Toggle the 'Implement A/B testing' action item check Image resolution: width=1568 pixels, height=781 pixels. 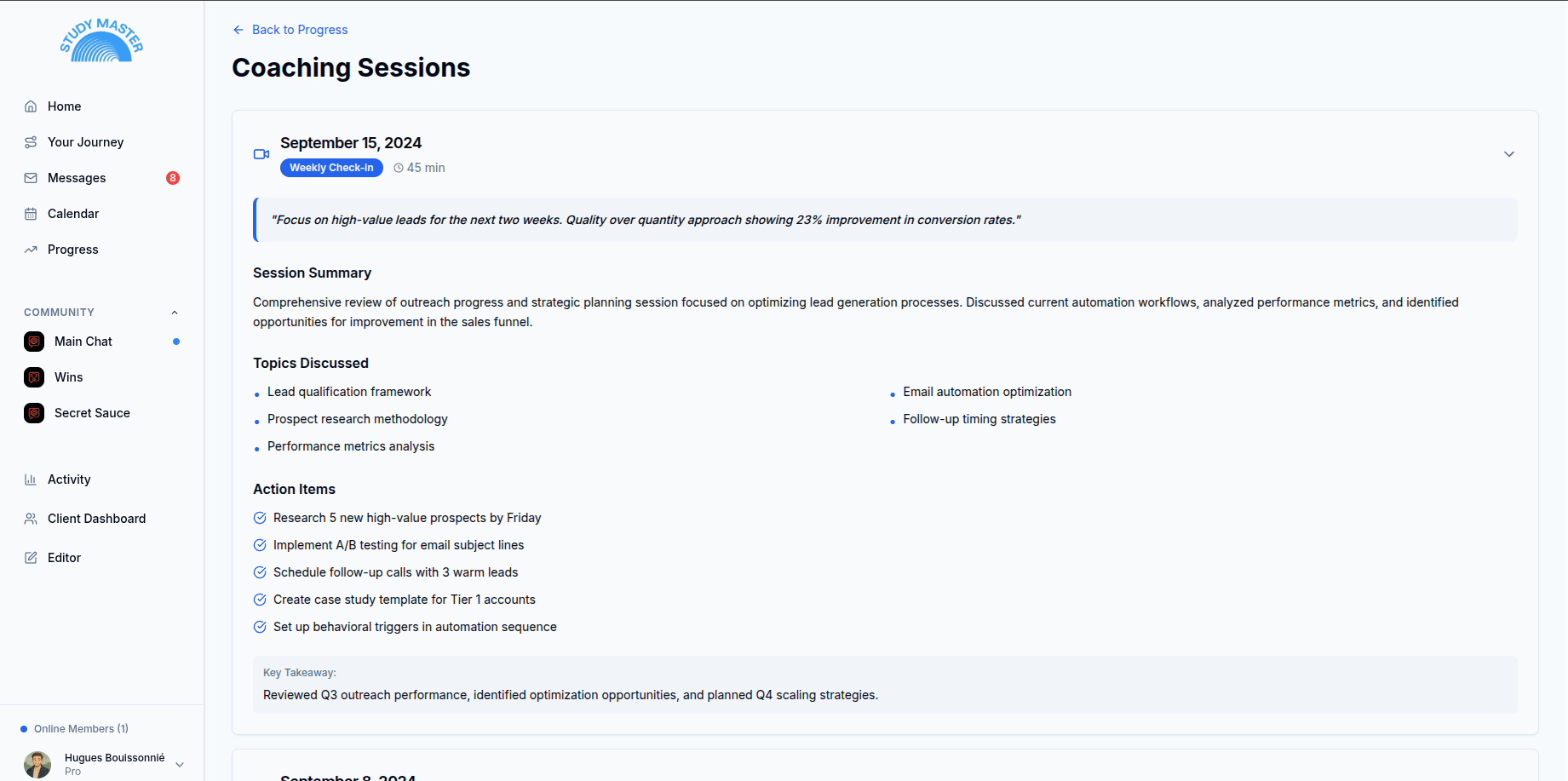[x=260, y=545]
